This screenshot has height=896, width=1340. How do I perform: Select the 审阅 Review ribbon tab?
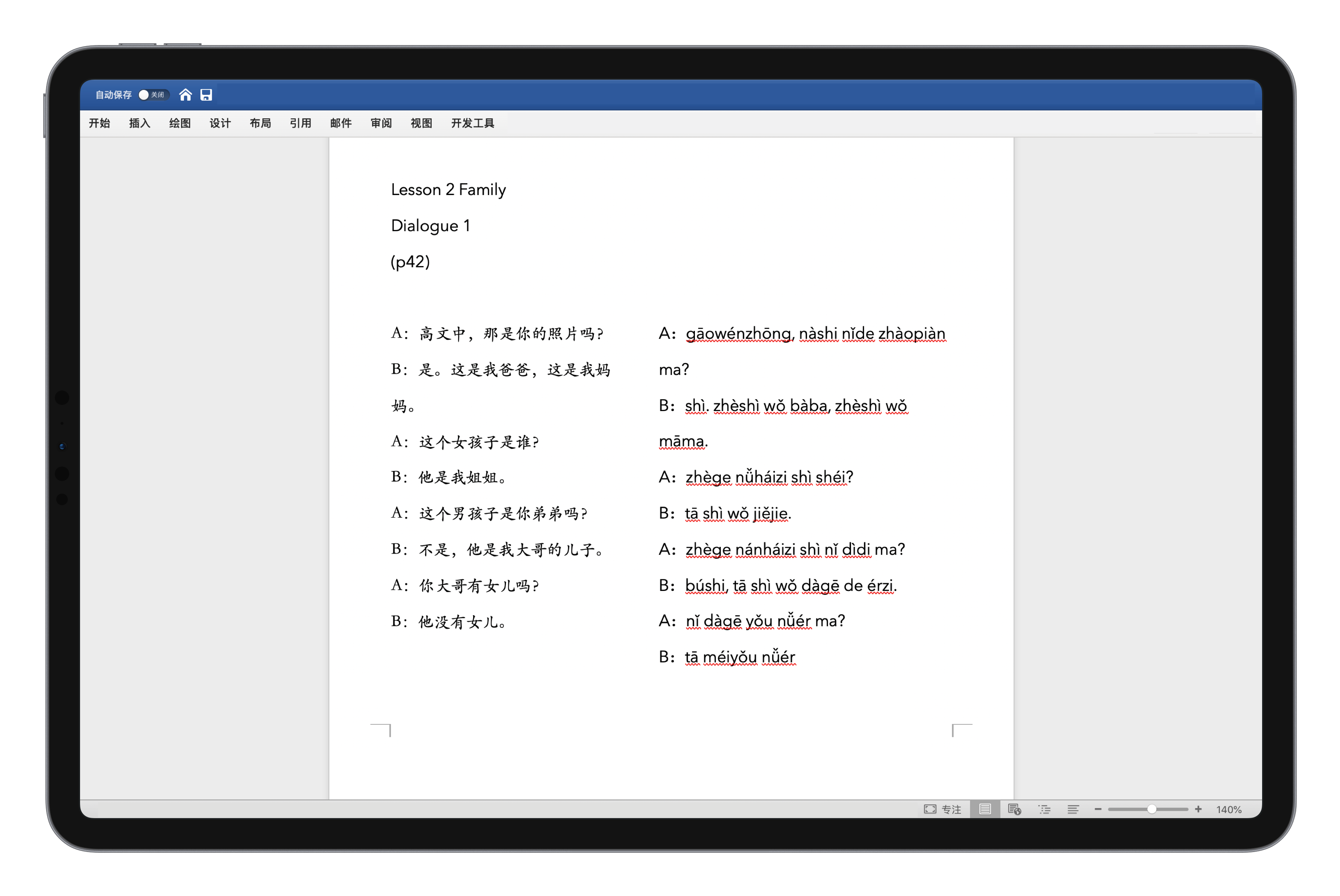[381, 123]
